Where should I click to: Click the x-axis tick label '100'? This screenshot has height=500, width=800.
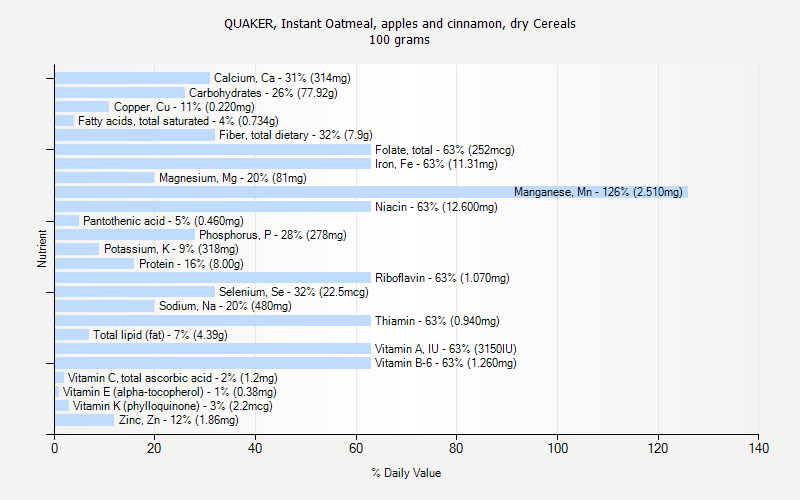558,448
